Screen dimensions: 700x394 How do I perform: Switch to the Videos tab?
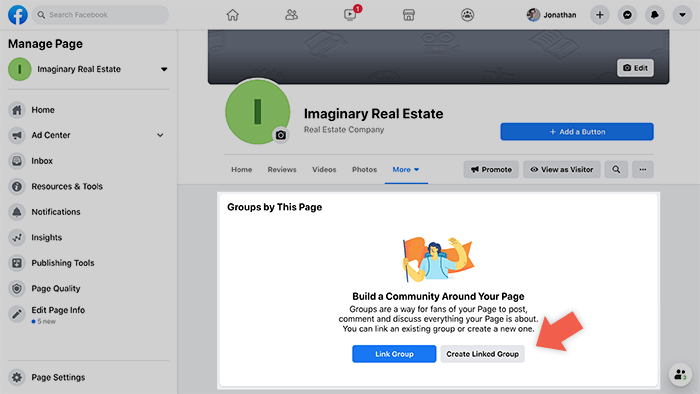(x=324, y=170)
